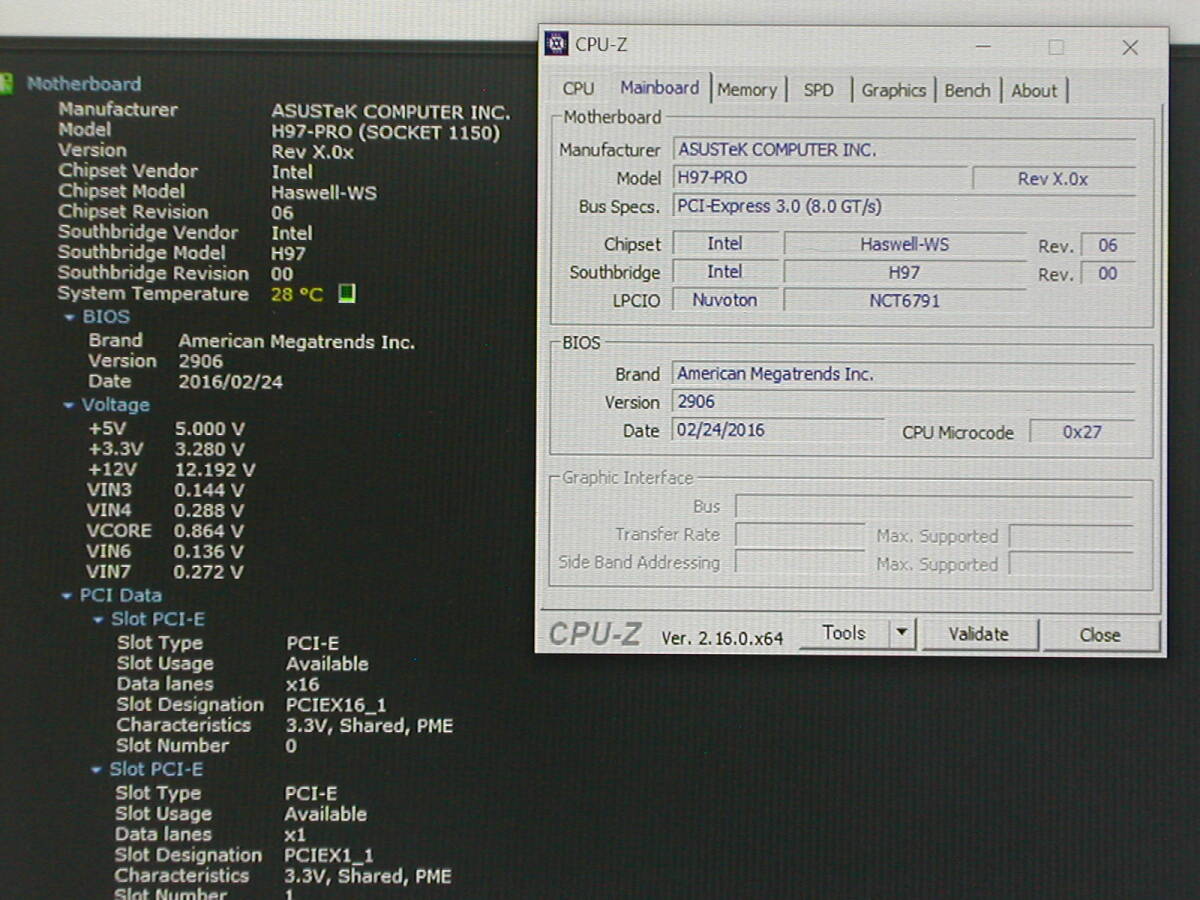Image resolution: width=1200 pixels, height=900 pixels.
Task: Switch to the Memory tab
Action: pos(747,90)
